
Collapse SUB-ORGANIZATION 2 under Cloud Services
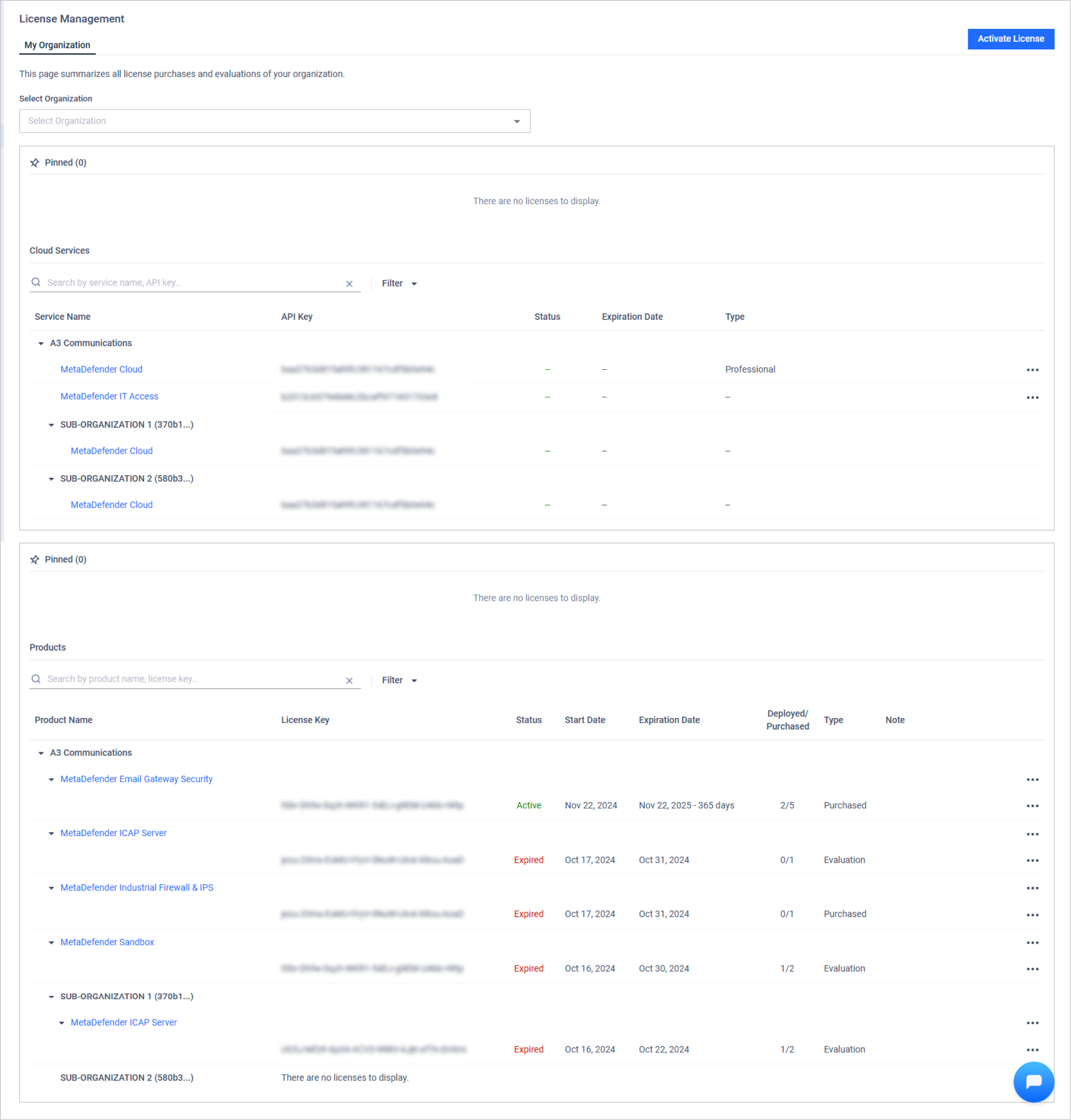51,479
